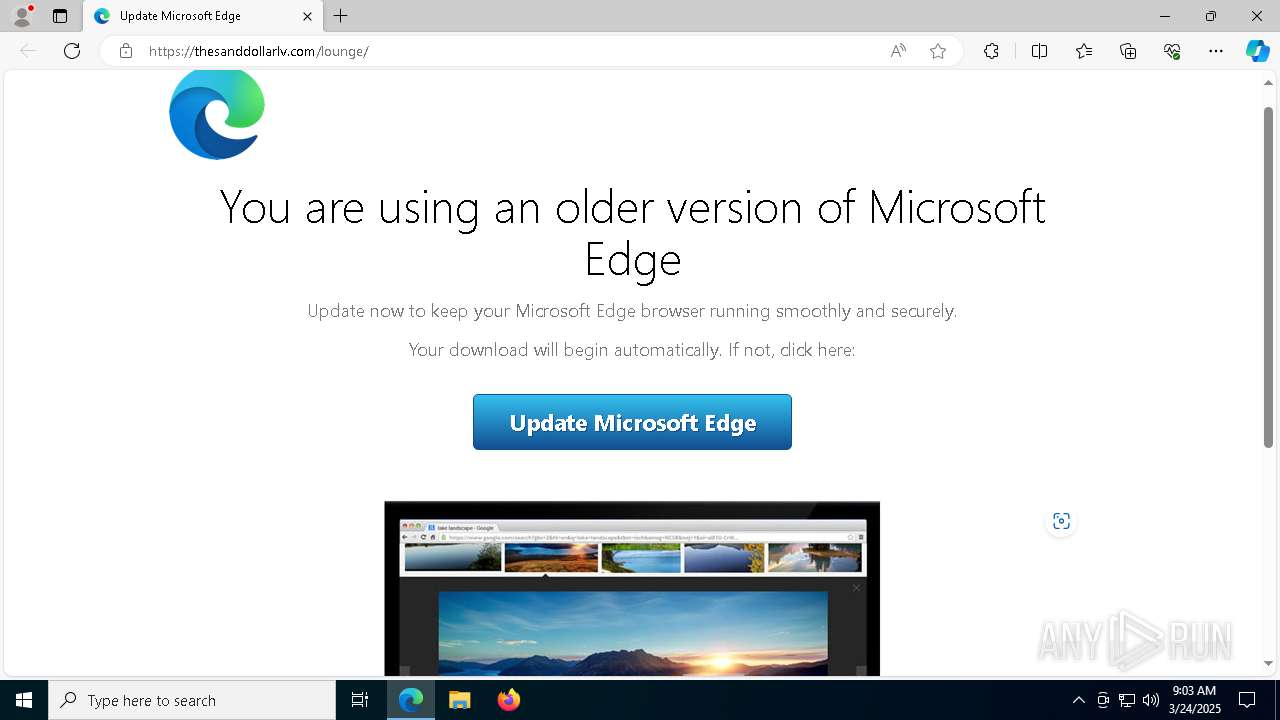The width and height of the screenshot is (1280, 720).
Task: Open the taskbar clock and date
Action: point(1194,700)
